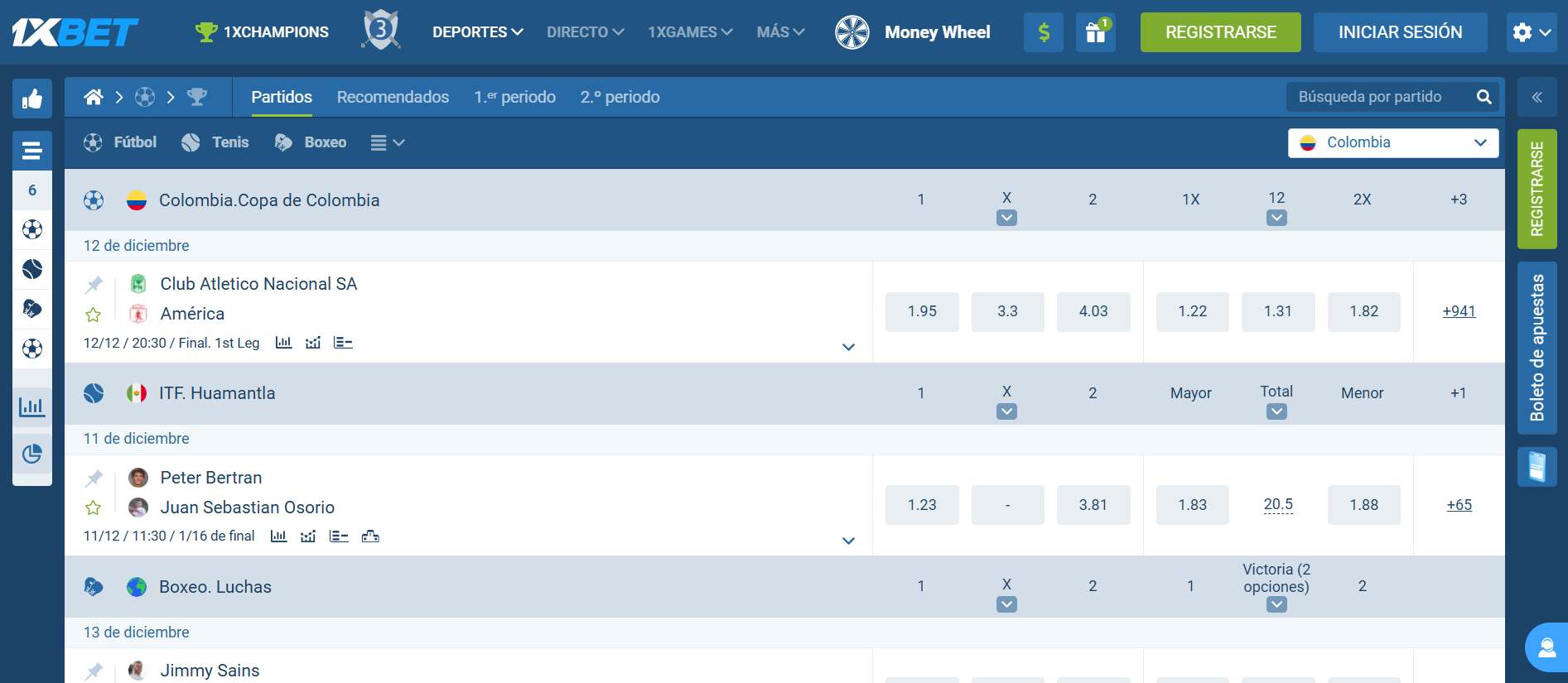1568x683 pixels.
Task: Click the vertical REGISTRARSE side tab
Action: 1537,189
